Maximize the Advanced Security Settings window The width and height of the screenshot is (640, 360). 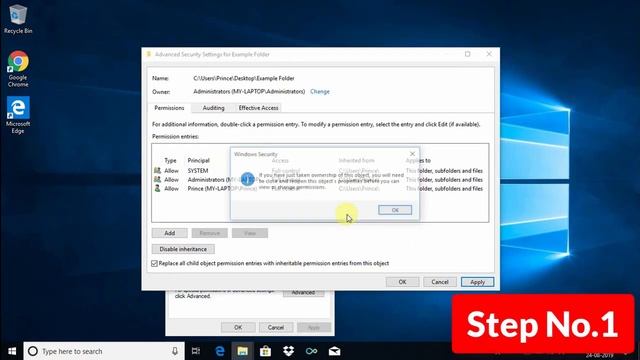tap(467, 54)
